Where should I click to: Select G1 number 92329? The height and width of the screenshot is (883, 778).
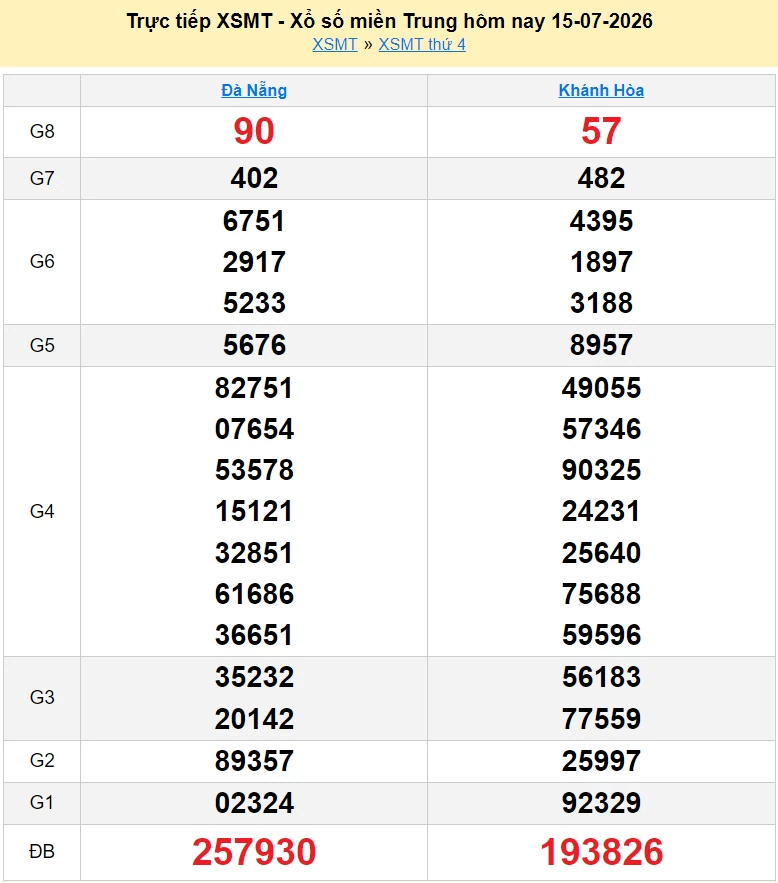pos(601,803)
